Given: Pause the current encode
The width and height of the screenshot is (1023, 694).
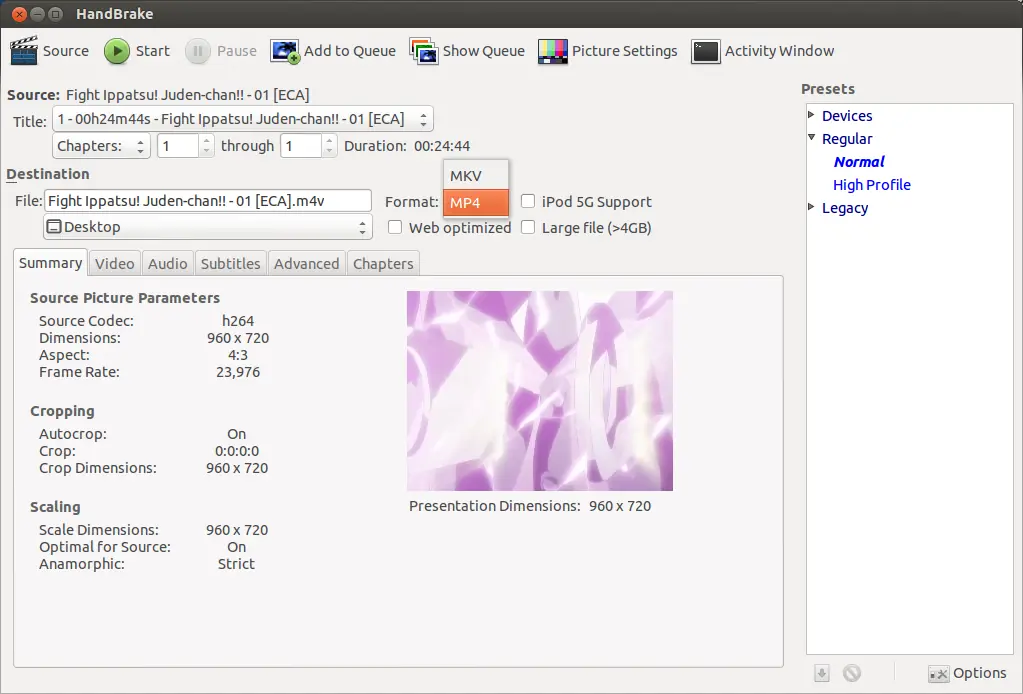Looking at the screenshot, I should 221,51.
